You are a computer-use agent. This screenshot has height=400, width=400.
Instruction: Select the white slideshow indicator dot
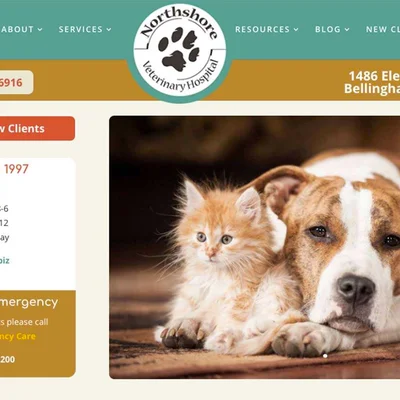(x=325, y=356)
